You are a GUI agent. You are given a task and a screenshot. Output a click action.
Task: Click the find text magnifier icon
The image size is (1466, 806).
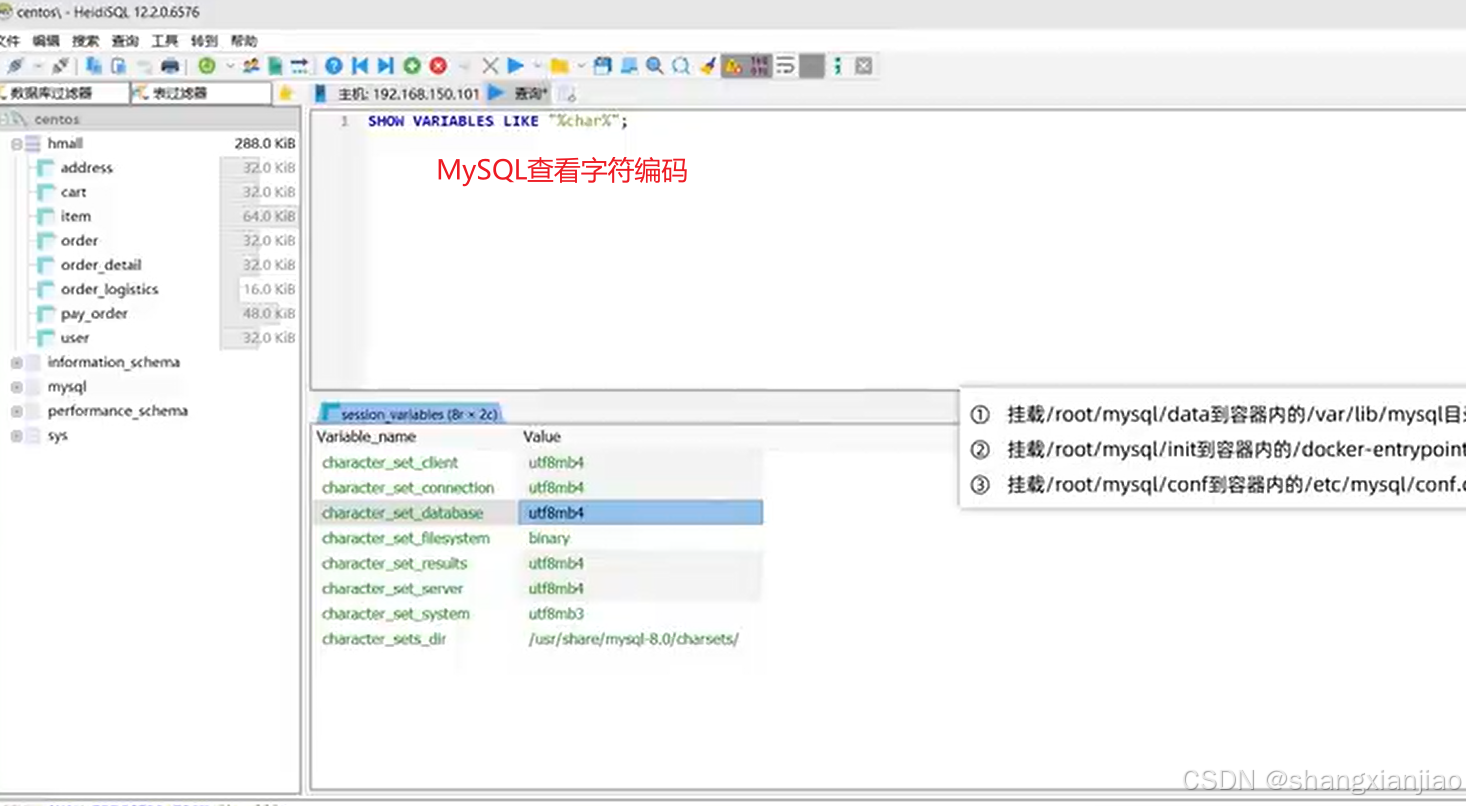655,65
